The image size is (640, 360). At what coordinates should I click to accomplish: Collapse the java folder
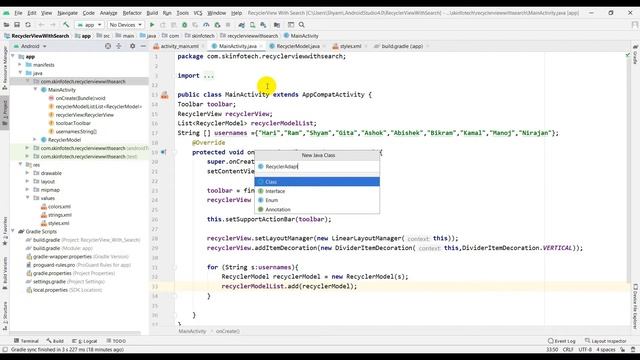pyautogui.click(x=20, y=73)
